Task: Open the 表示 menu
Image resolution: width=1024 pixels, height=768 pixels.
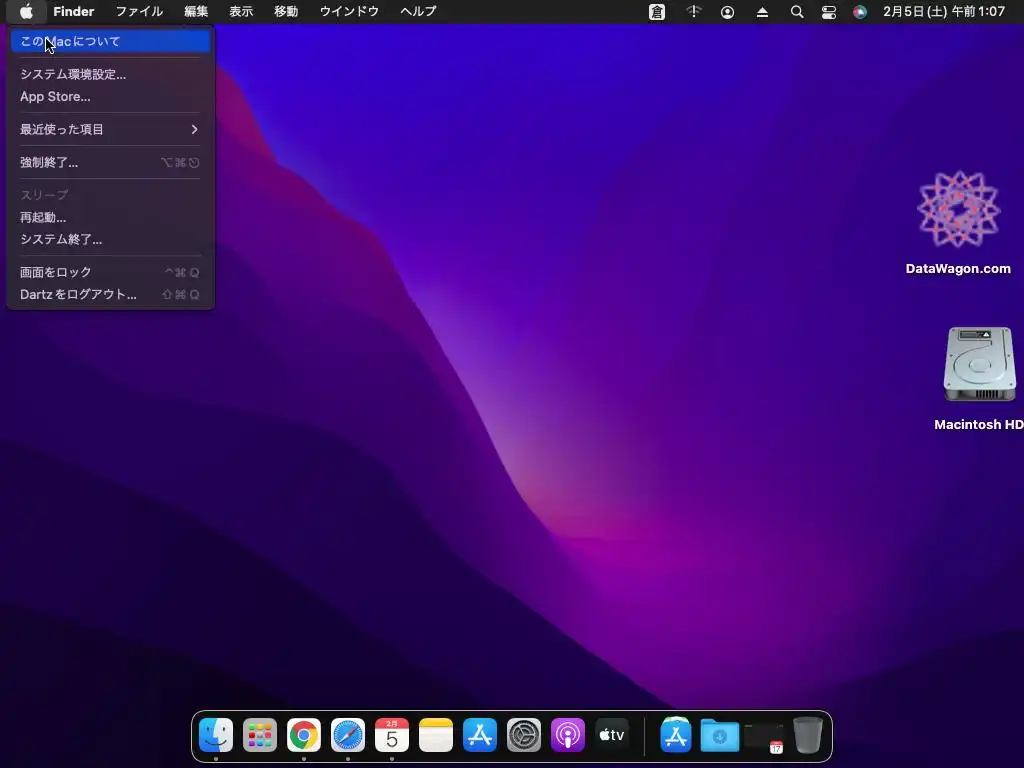Action: pos(241,11)
